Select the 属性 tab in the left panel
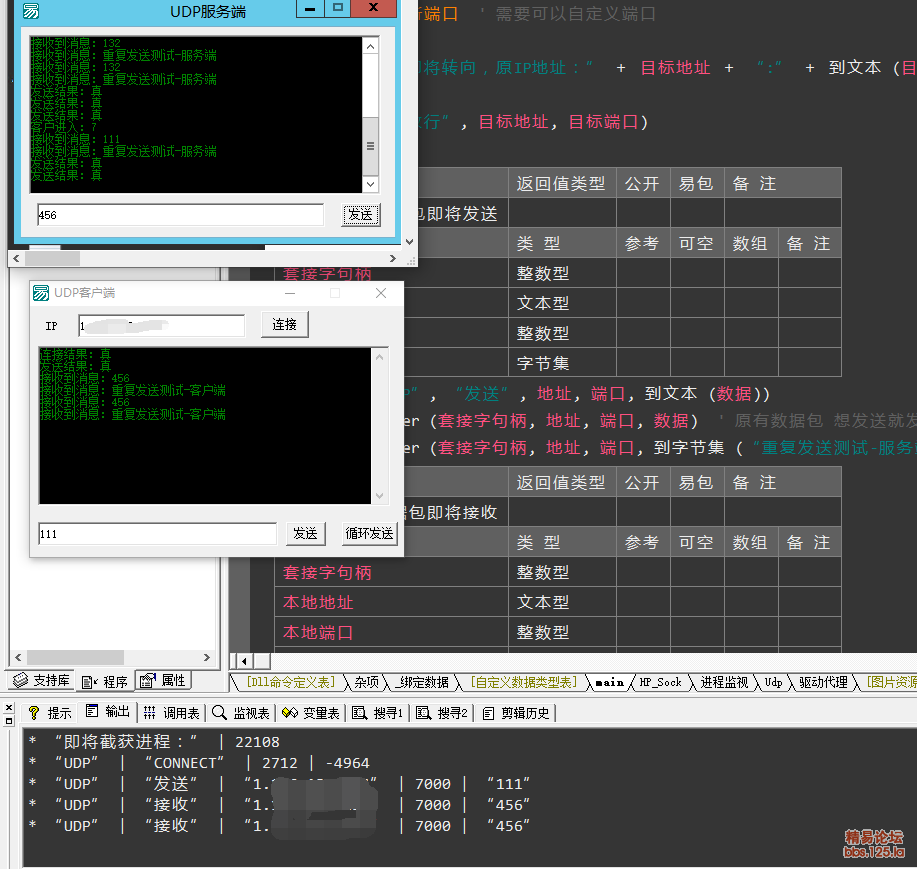The width and height of the screenshot is (917, 869). coord(163,680)
